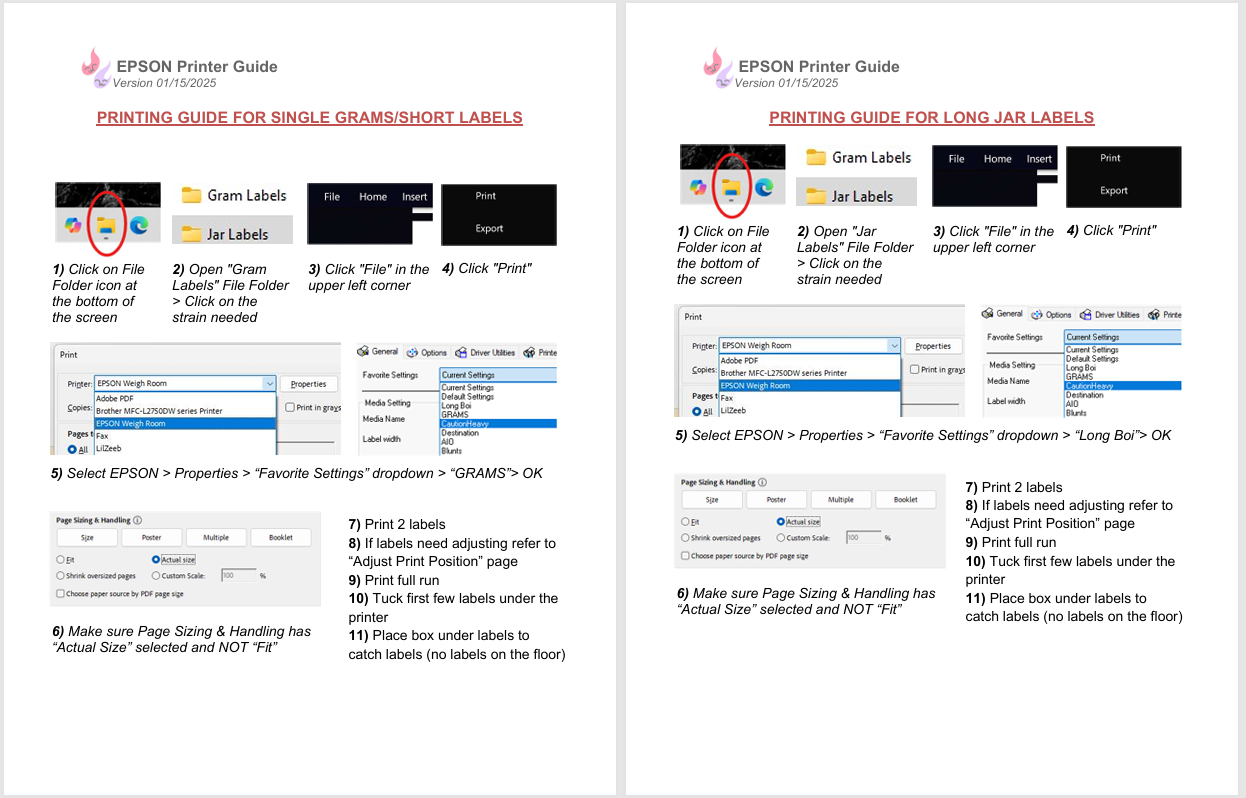Select Actual size radio on Single Grams page

(x=156, y=560)
